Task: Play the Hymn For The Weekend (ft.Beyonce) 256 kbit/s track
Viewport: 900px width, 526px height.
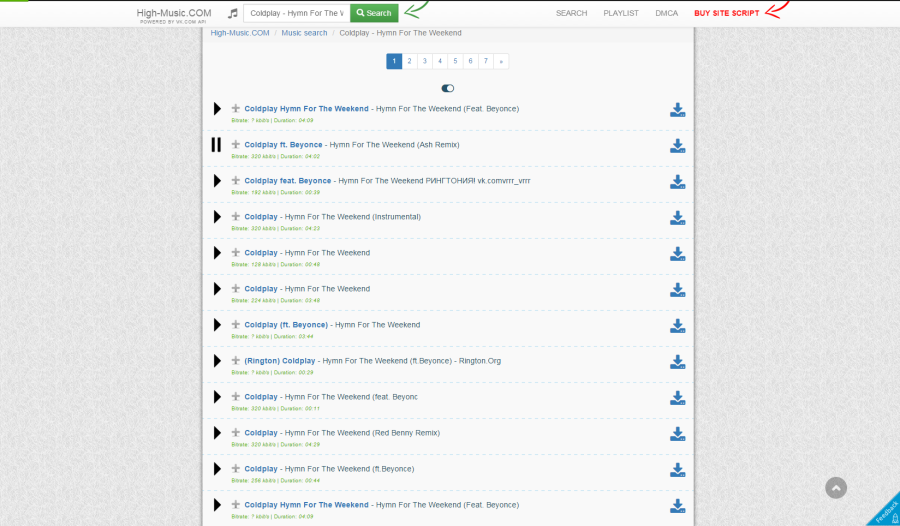Action: [x=217, y=469]
